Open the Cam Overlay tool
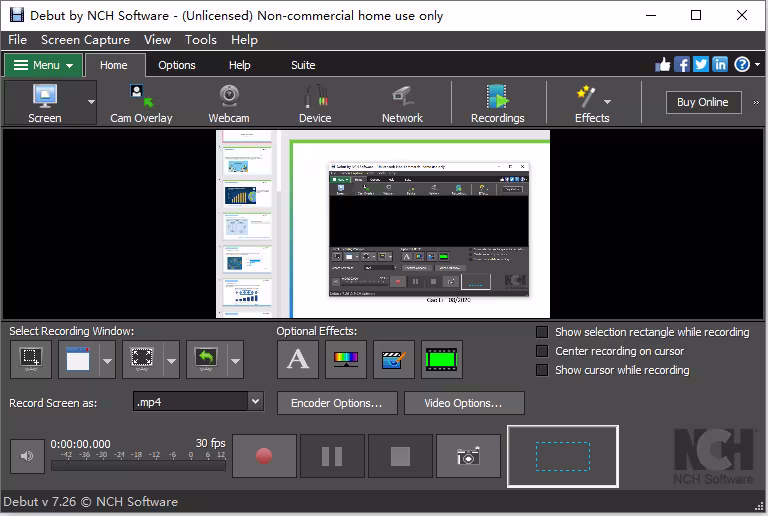Image resolution: width=768 pixels, height=516 pixels. click(141, 103)
